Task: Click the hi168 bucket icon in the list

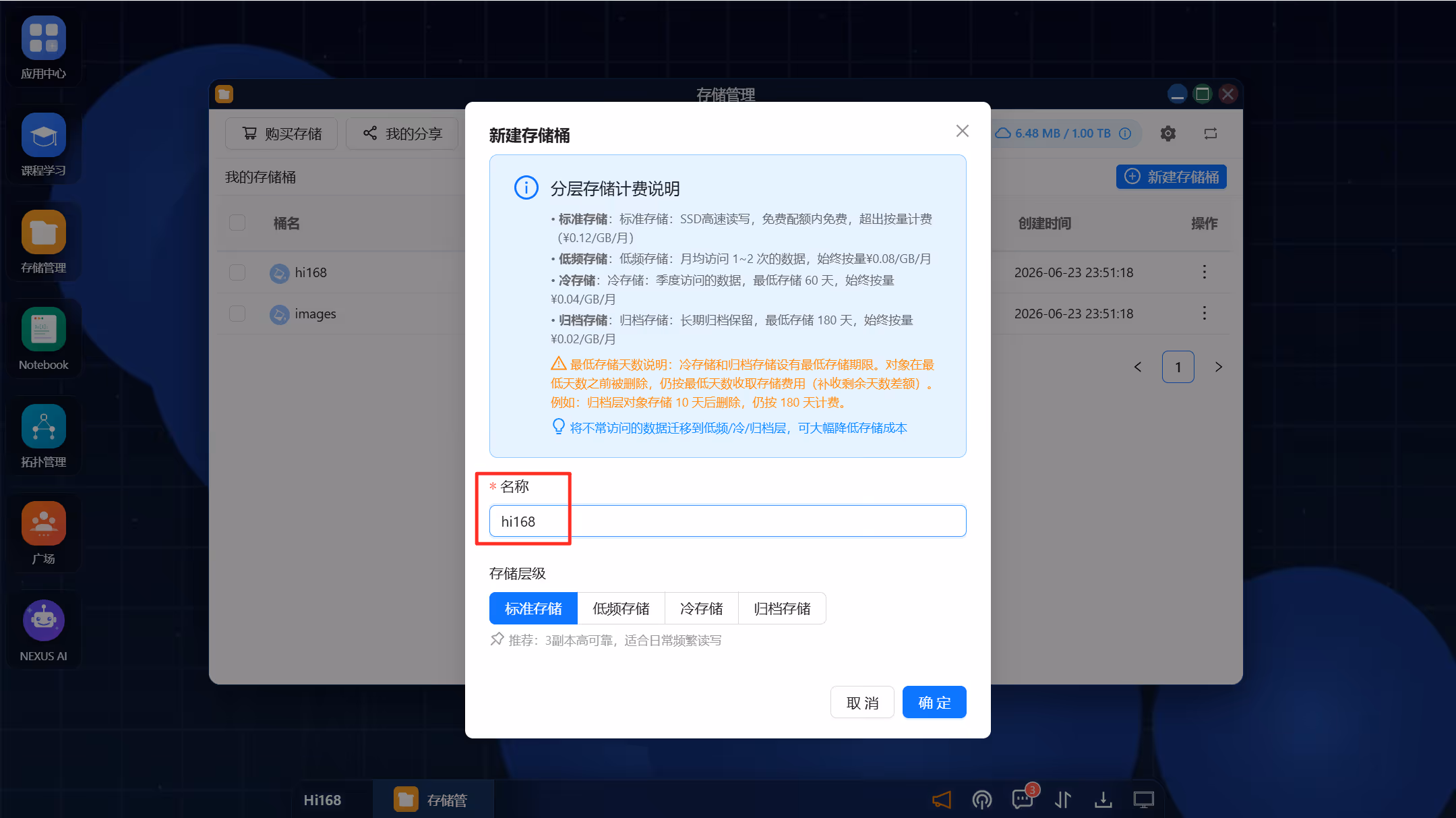Action: coord(279,273)
